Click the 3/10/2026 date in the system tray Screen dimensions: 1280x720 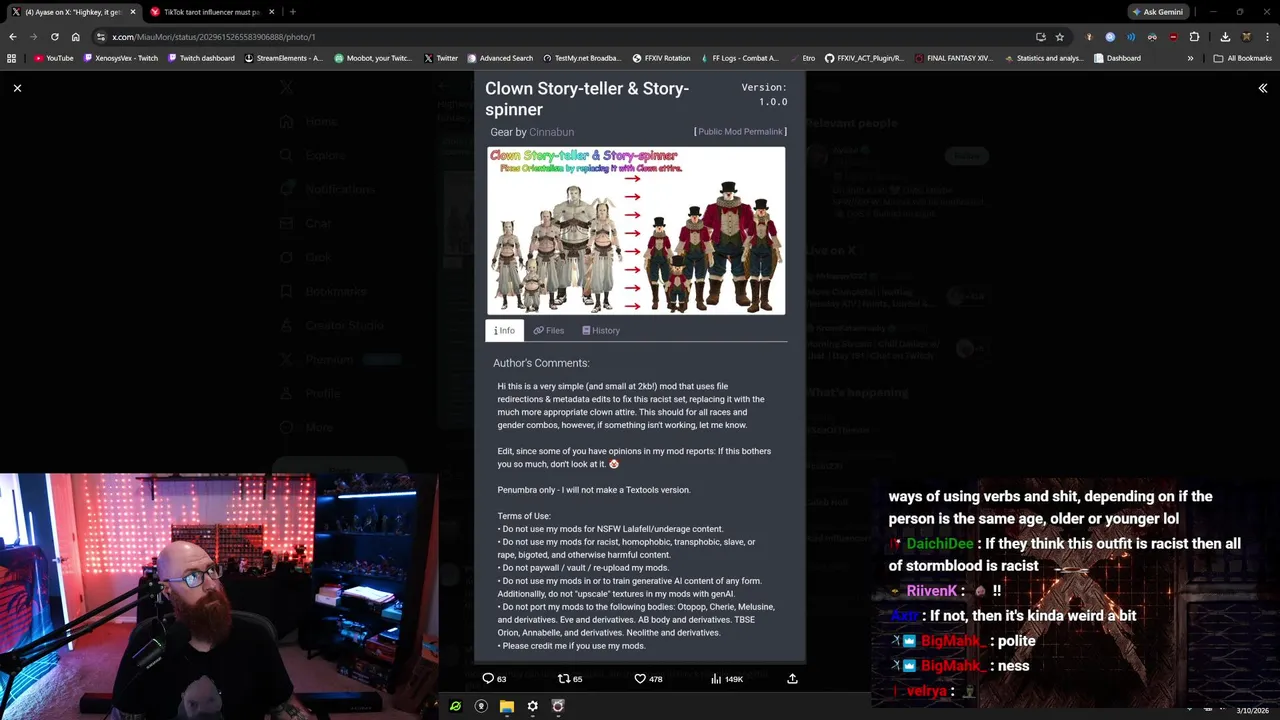pyautogui.click(x=1252, y=710)
